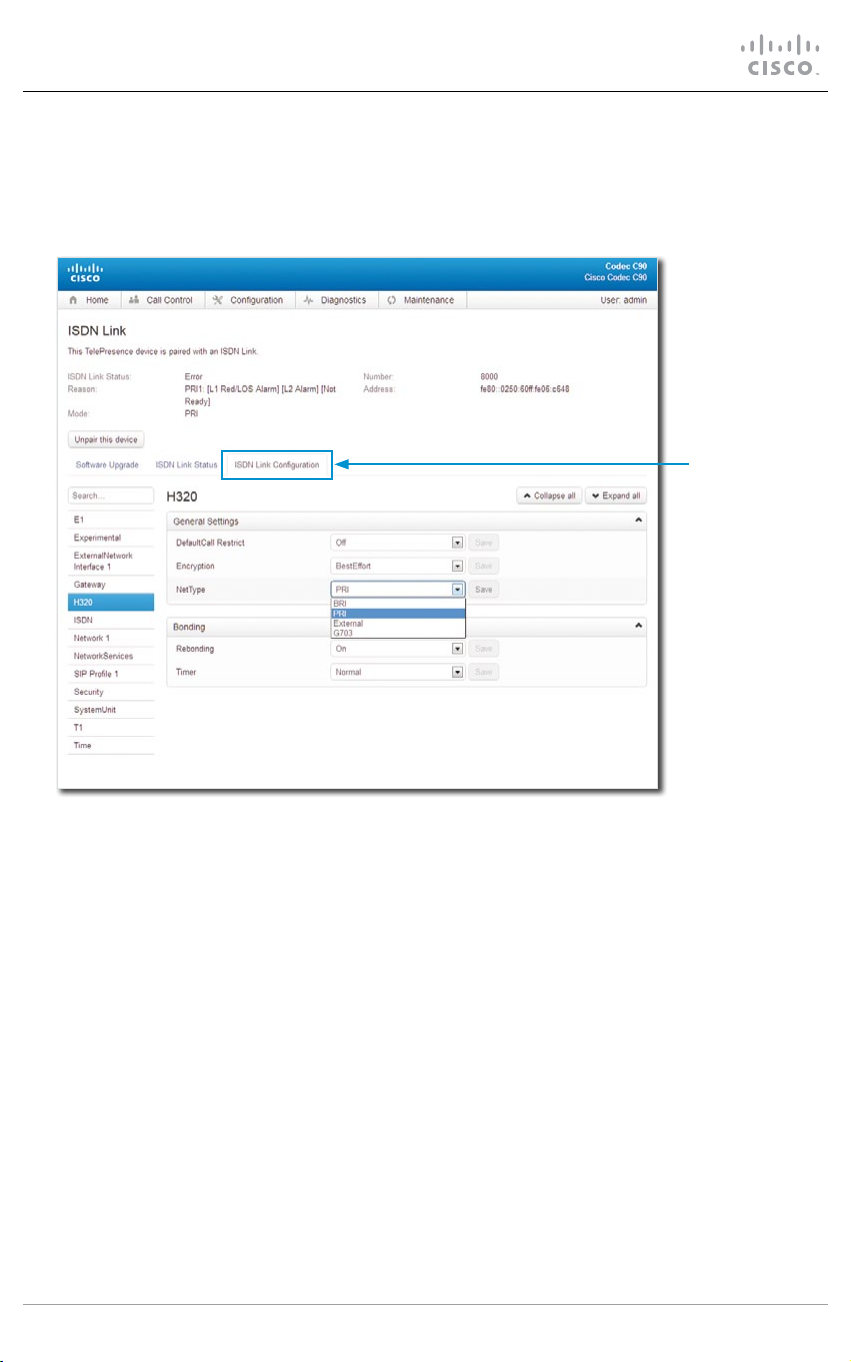Image resolution: width=851 pixels, height=1362 pixels.
Task: Click the Home icon in navigation bar
Action: [x=74, y=300]
